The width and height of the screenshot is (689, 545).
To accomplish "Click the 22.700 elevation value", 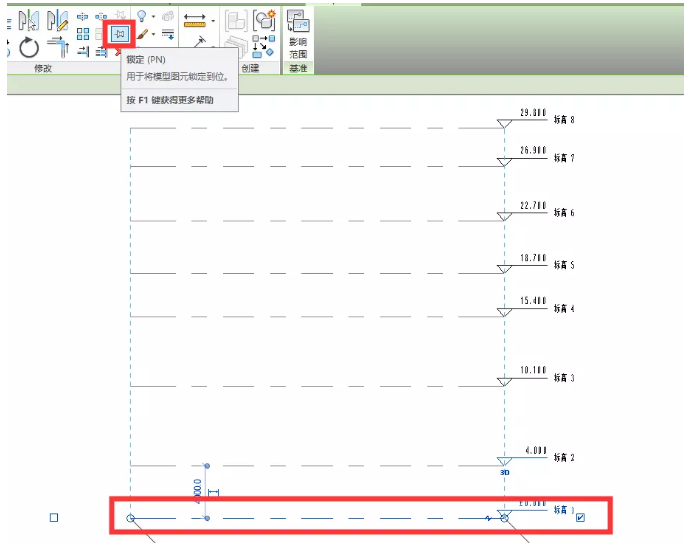I will 533,205.
